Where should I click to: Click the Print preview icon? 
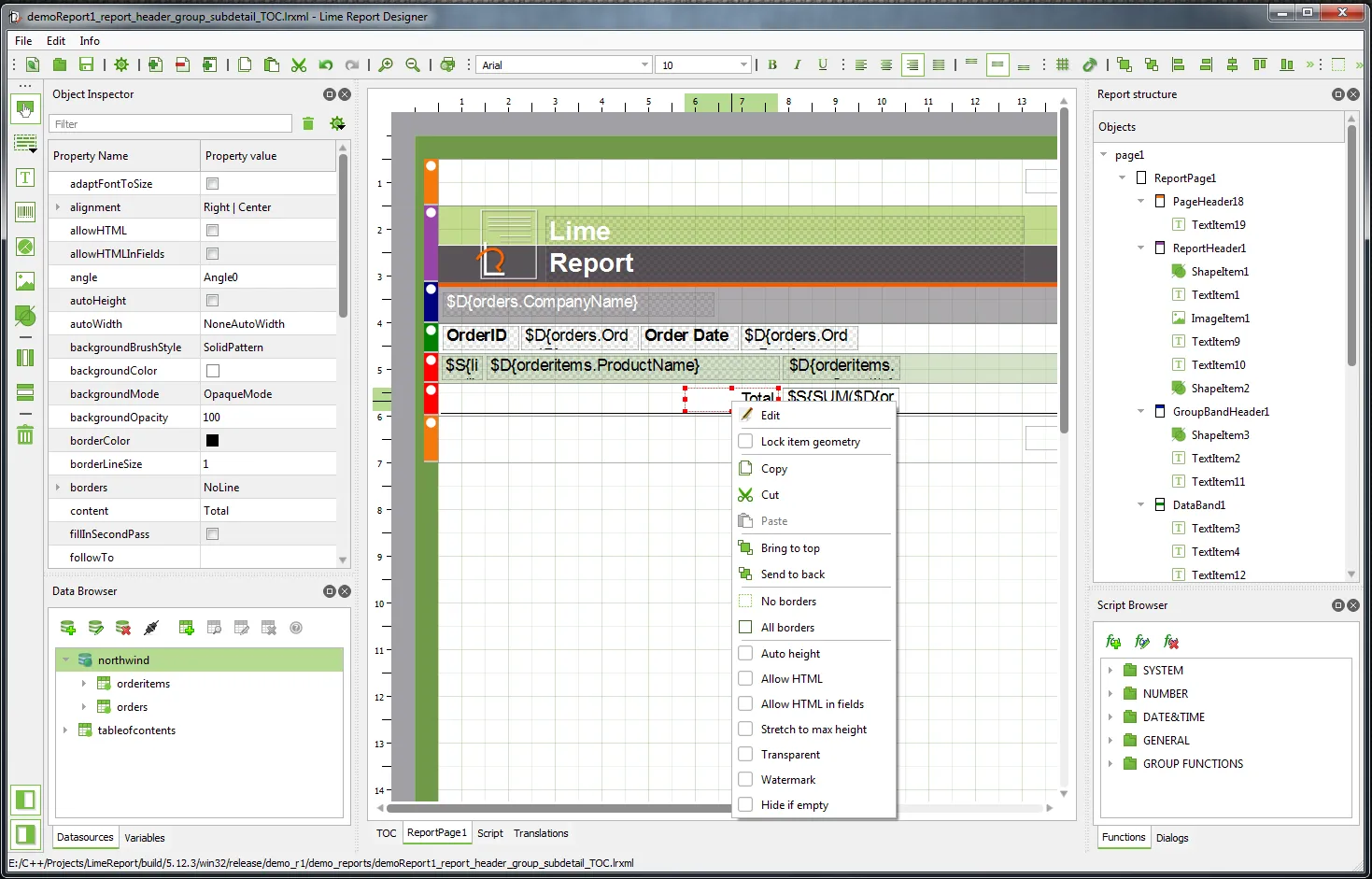tap(447, 64)
